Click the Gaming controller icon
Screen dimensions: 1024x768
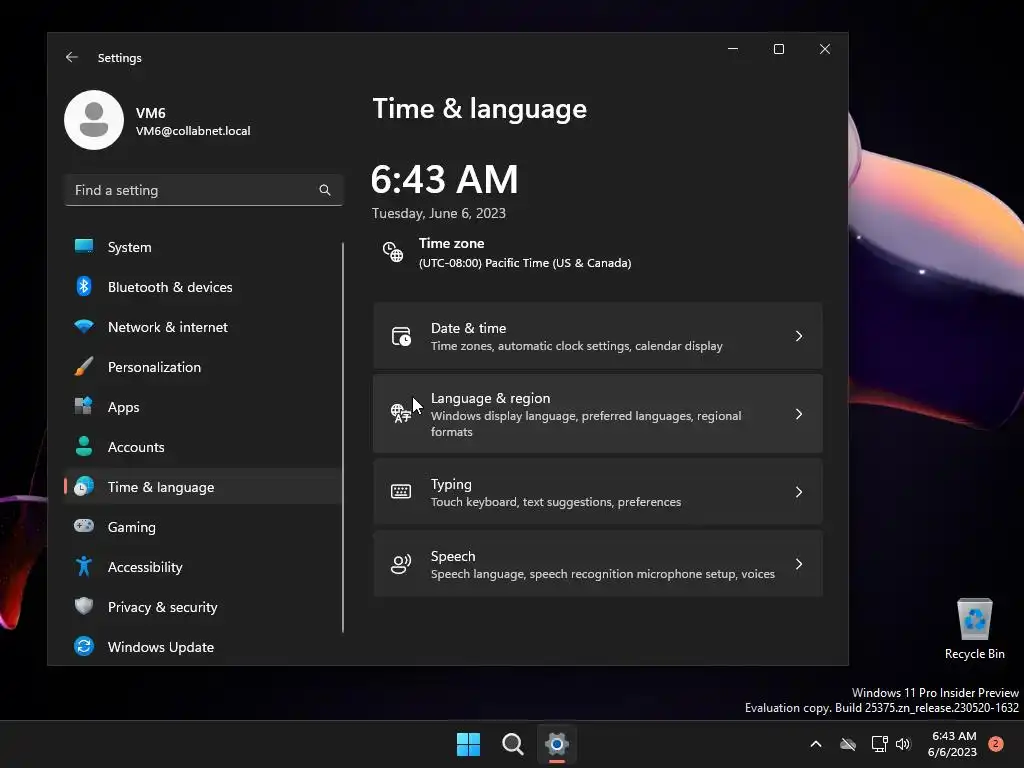tap(84, 526)
